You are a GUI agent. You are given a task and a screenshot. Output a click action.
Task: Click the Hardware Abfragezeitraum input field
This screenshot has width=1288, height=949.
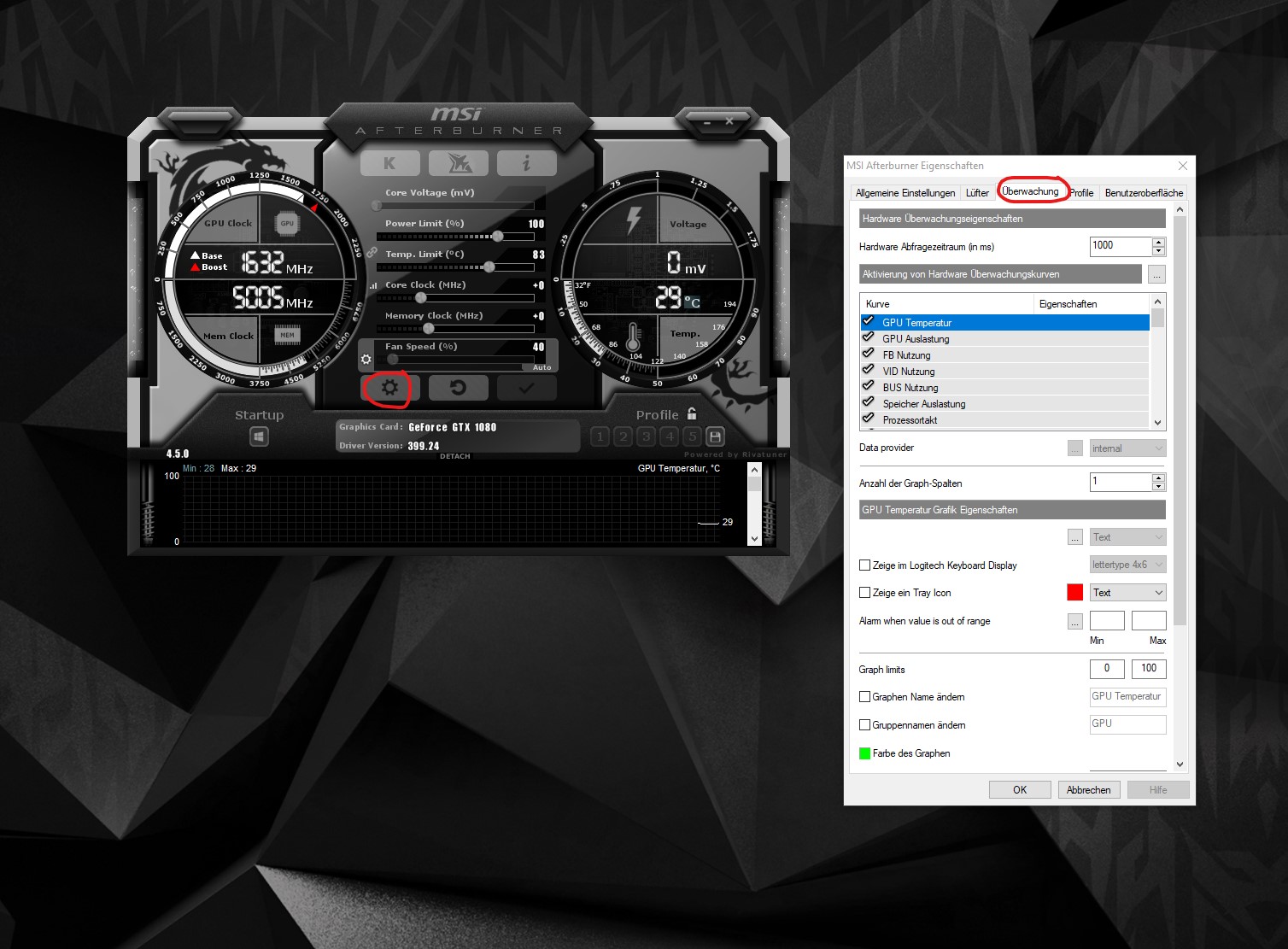[1121, 246]
